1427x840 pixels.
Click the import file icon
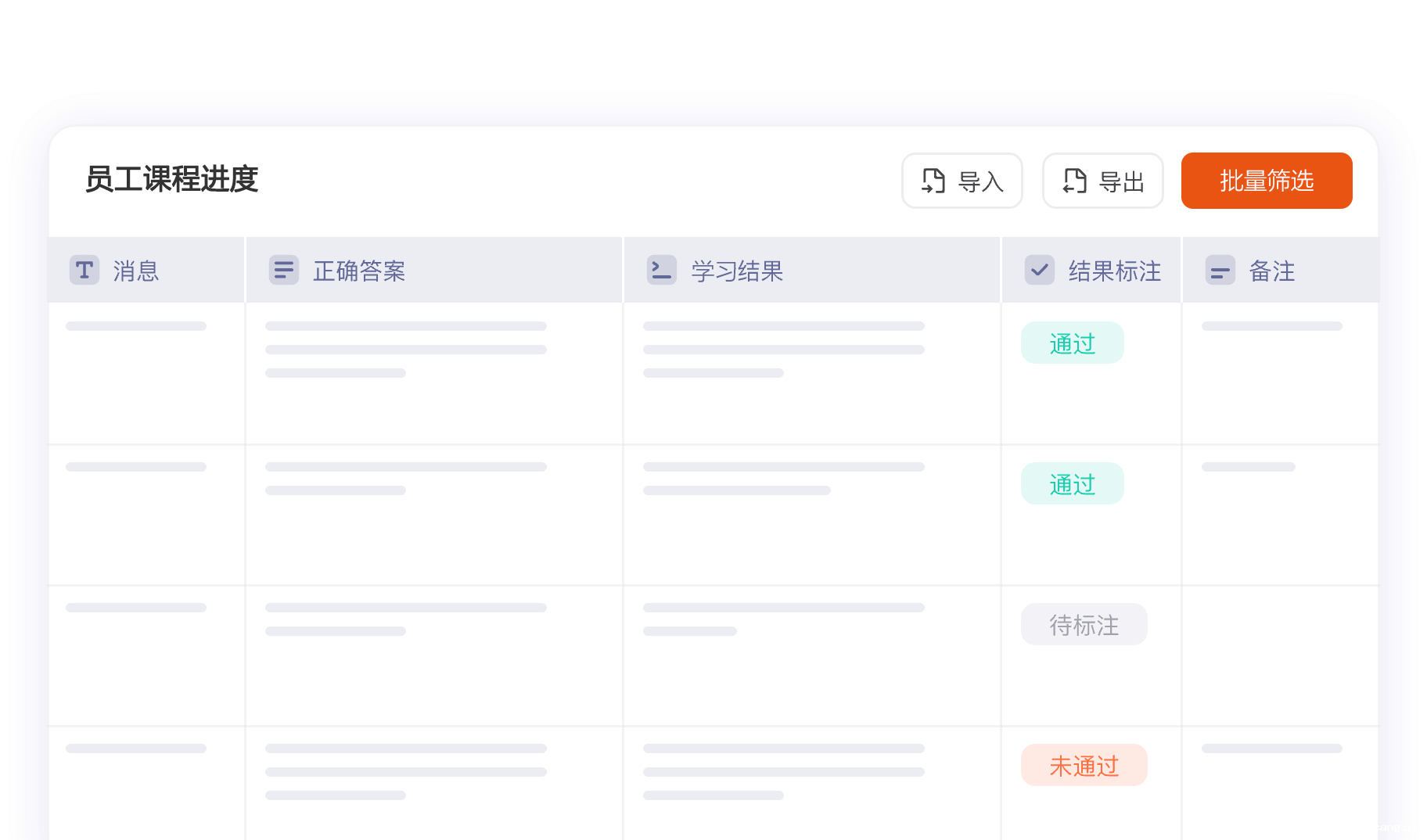(933, 181)
